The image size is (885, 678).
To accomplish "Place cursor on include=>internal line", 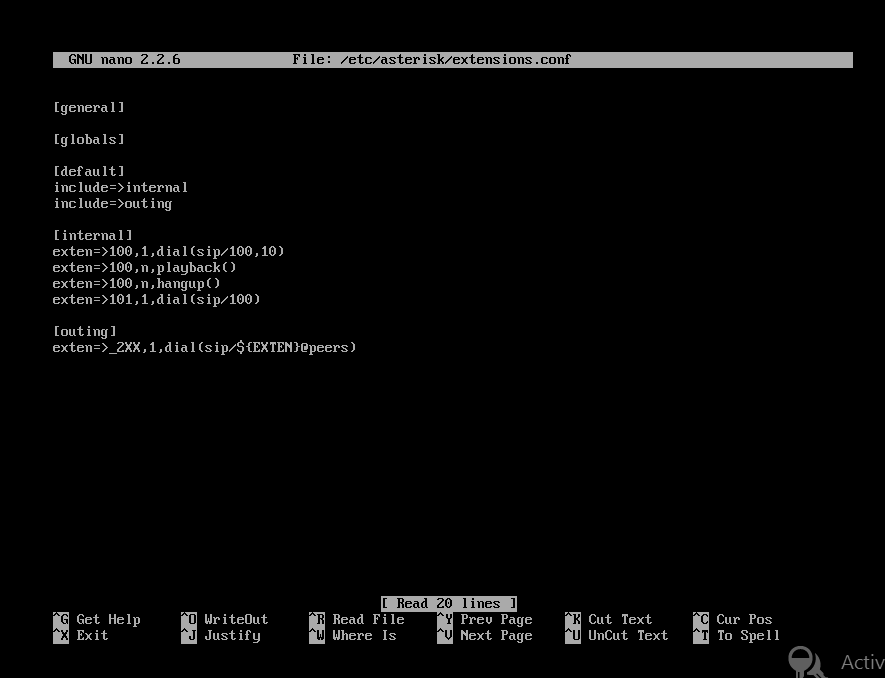I will click(x=121, y=187).
